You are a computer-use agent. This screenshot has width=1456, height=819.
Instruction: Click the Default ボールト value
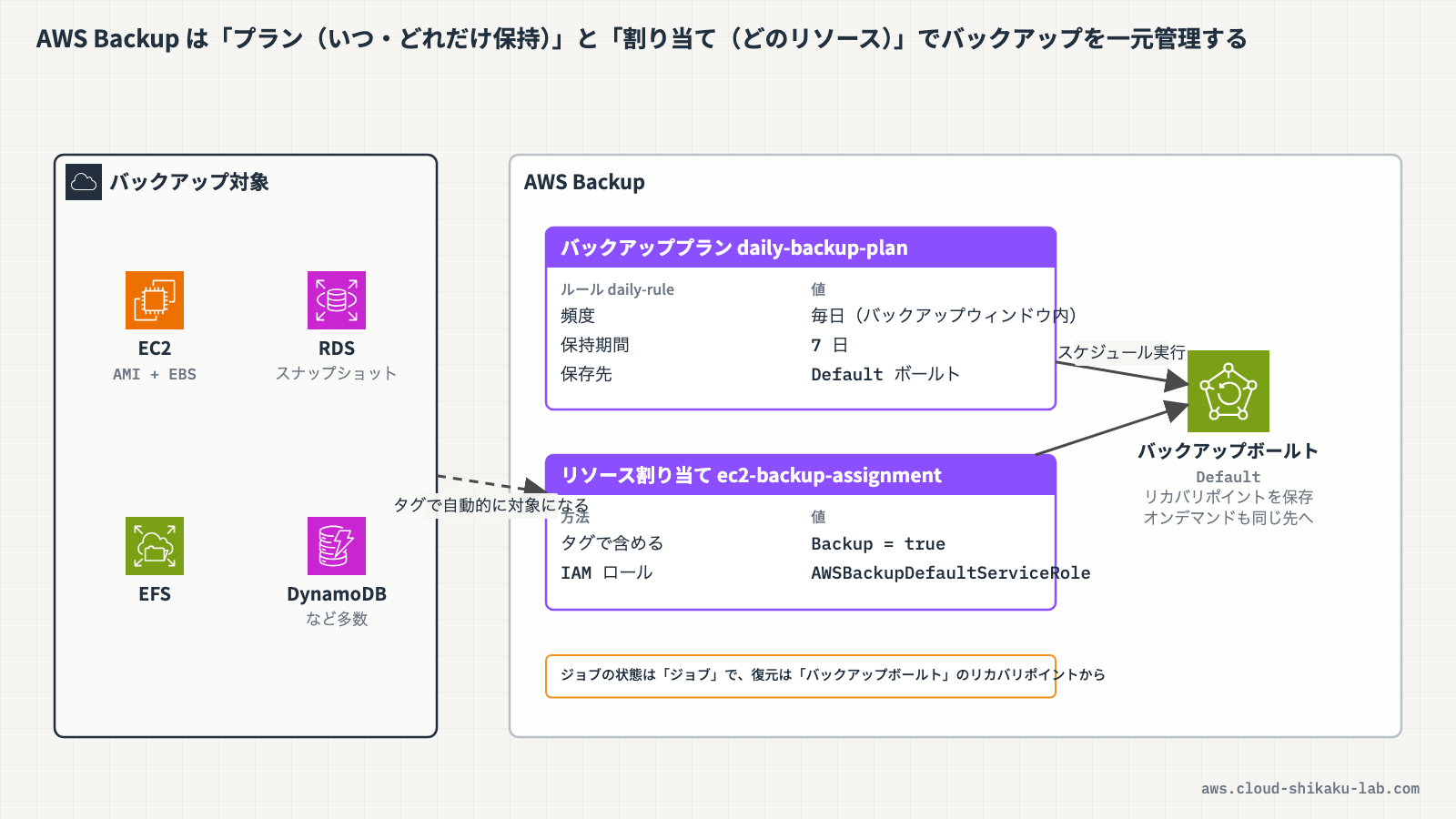pos(885,374)
